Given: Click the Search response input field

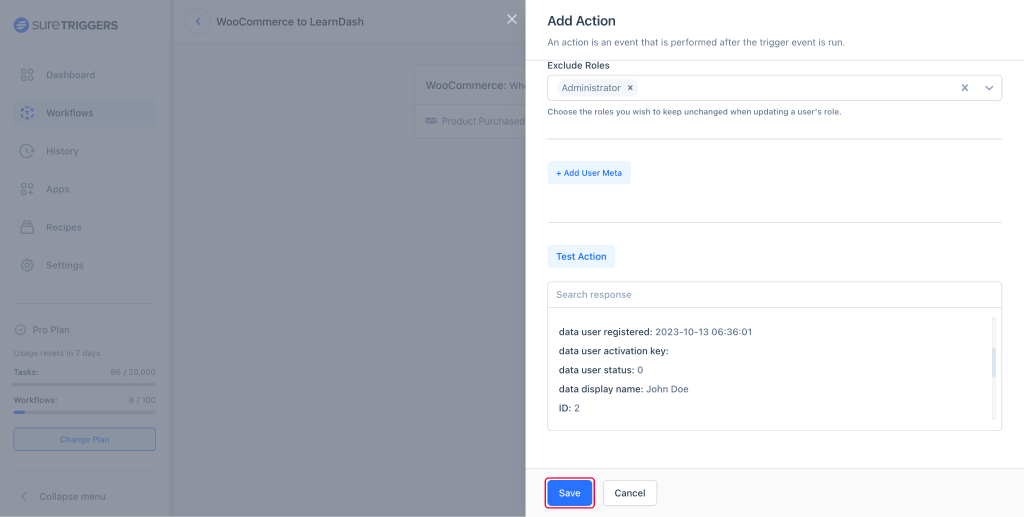Looking at the screenshot, I should 773,295.
